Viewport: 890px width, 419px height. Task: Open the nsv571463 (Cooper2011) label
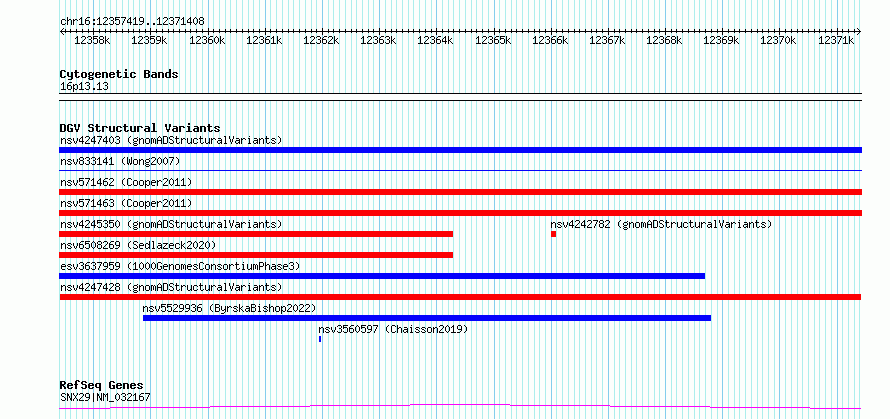126,203
